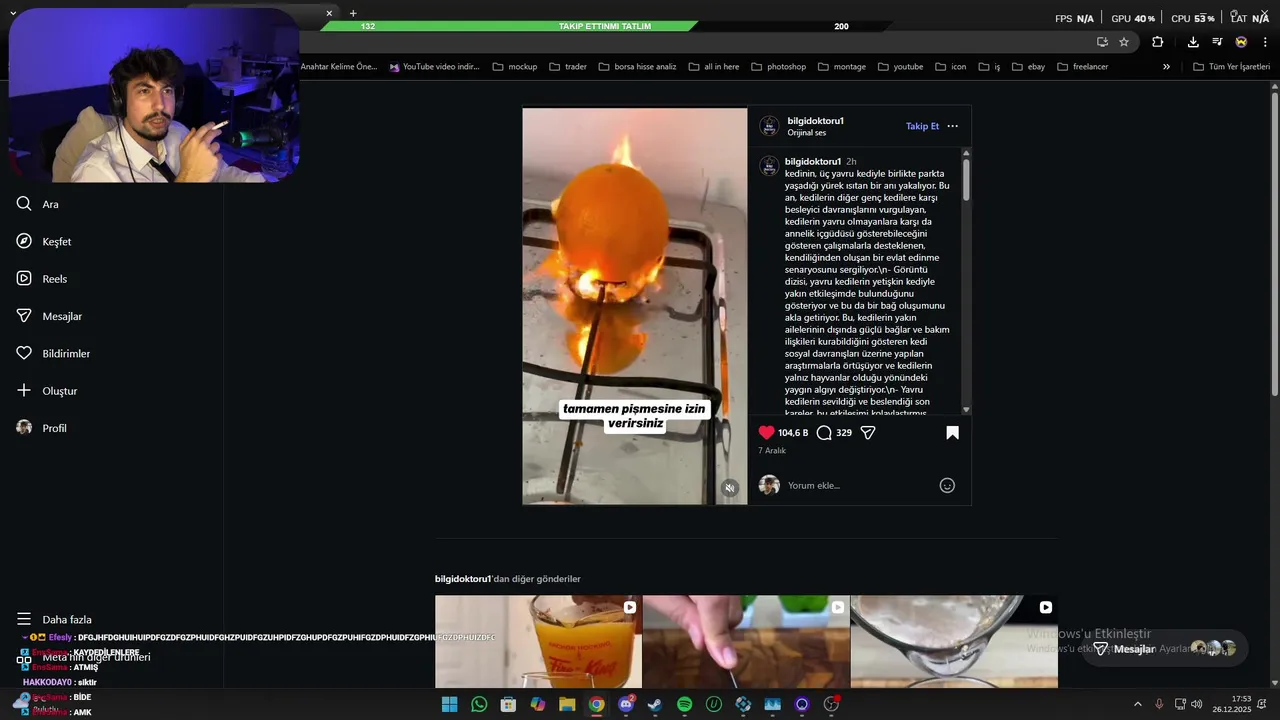Open File Explorer from the taskbar
This screenshot has height=720, width=1280.
(567, 704)
